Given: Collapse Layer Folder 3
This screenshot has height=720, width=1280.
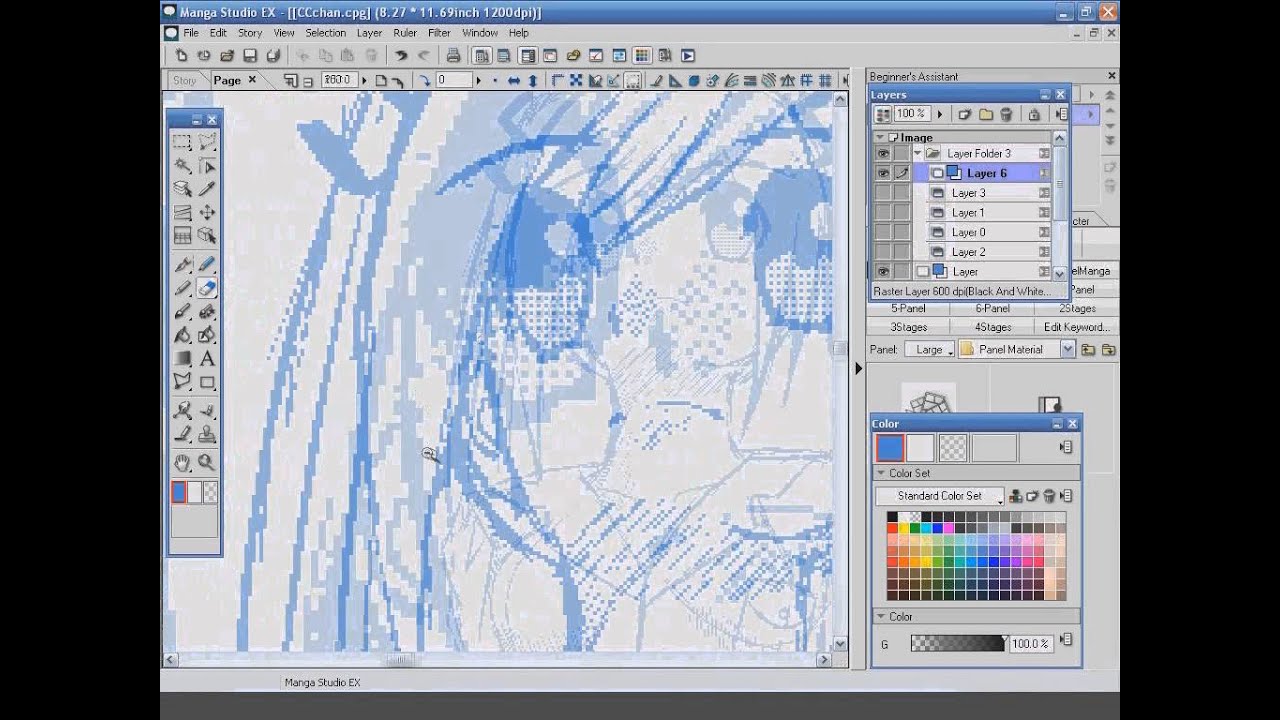Looking at the screenshot, I should coord(917,153).
